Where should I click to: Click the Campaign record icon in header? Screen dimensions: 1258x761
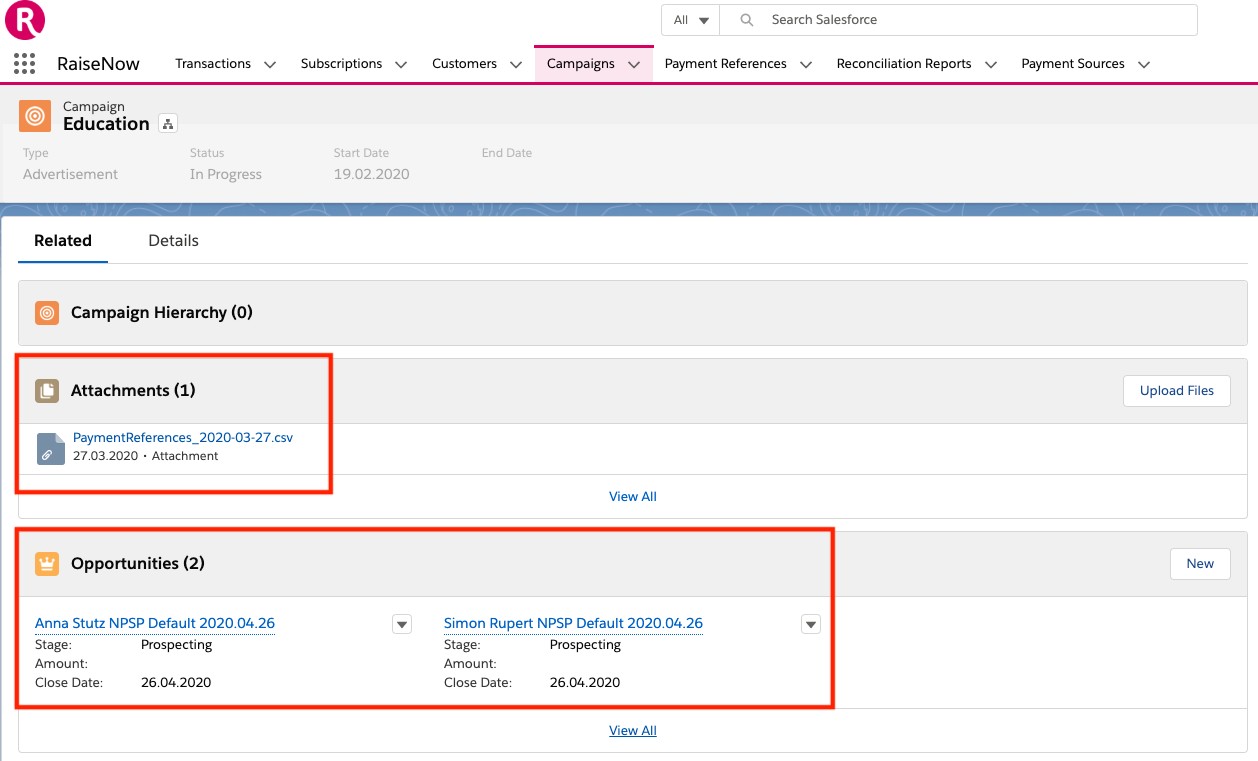pos(35,115)
